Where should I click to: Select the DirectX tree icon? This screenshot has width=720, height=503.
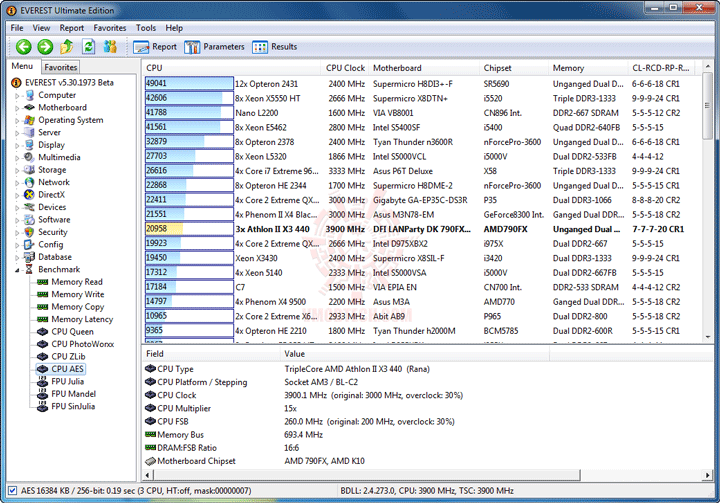point(30,194)
